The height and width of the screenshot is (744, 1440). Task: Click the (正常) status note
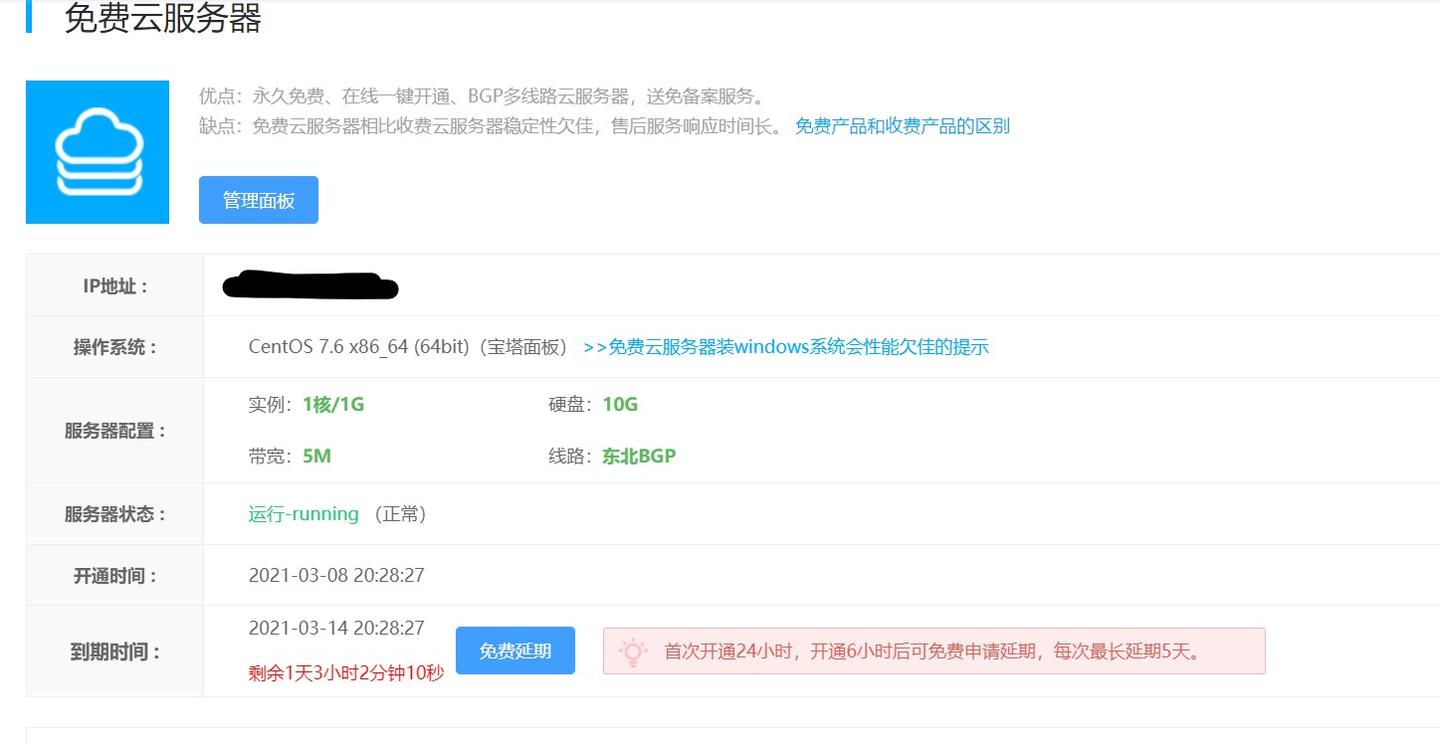400,514
